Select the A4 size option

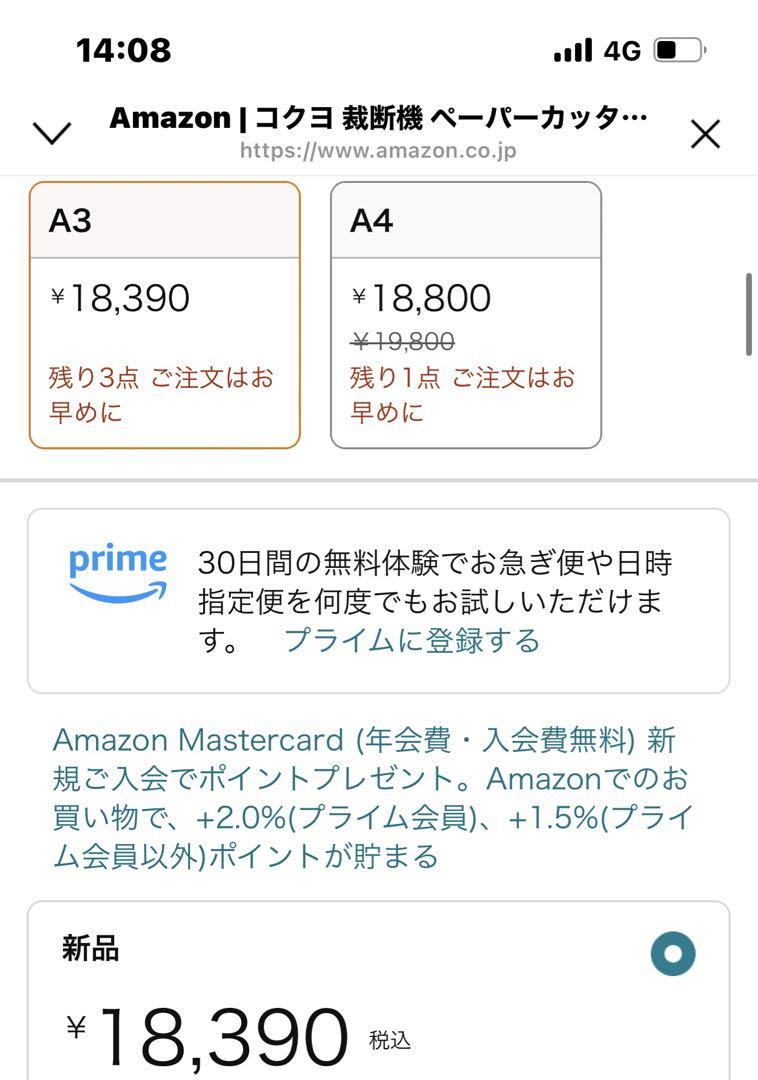pos(466,315)
